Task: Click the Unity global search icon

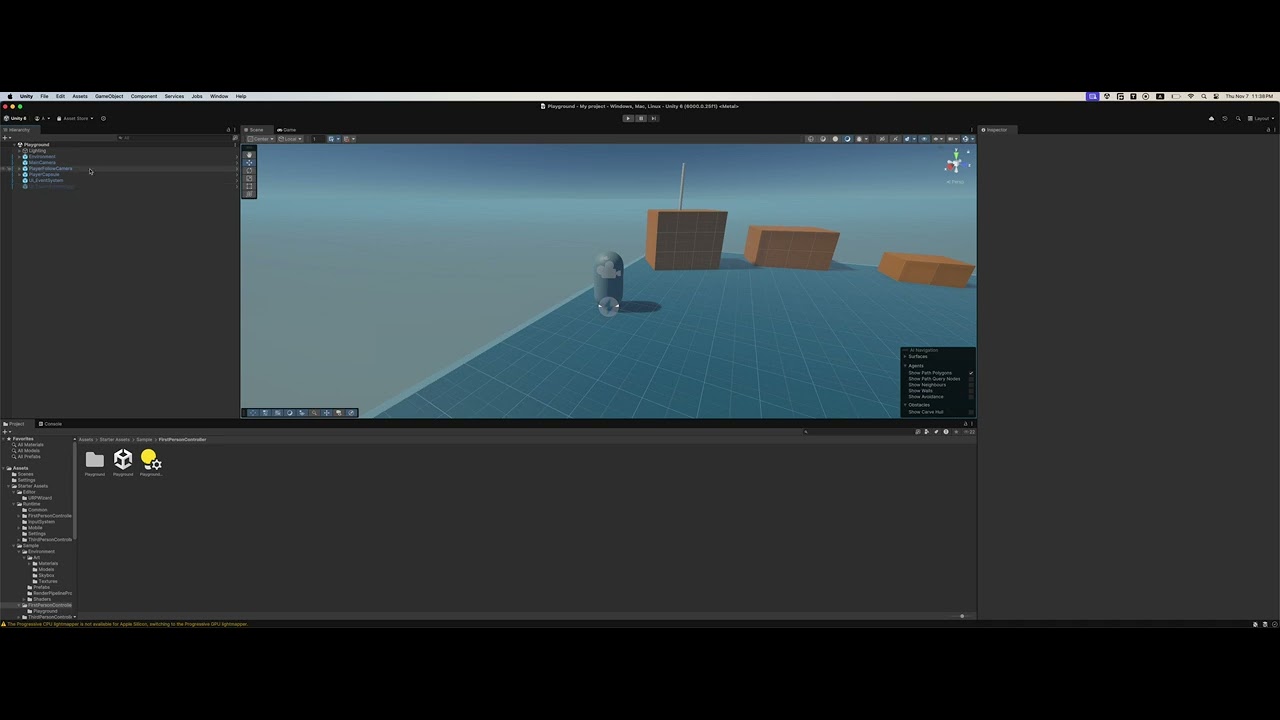Action: (x=1238, y=118)
